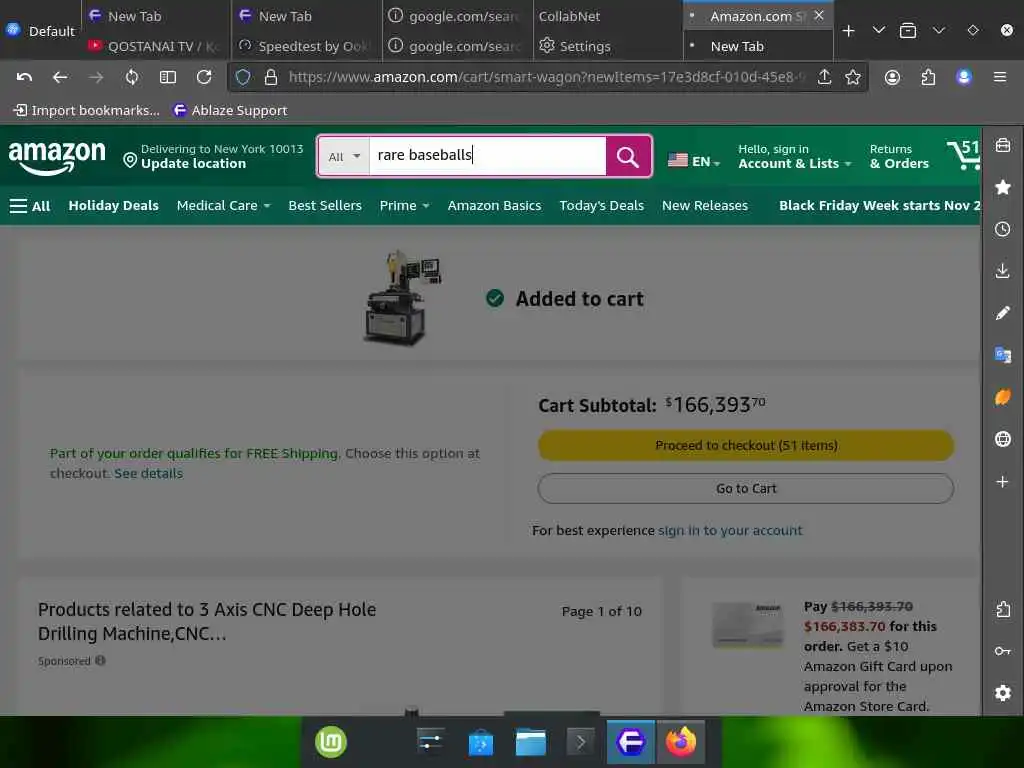
Task: Click Update location link
Action: [x=193, y=164]
